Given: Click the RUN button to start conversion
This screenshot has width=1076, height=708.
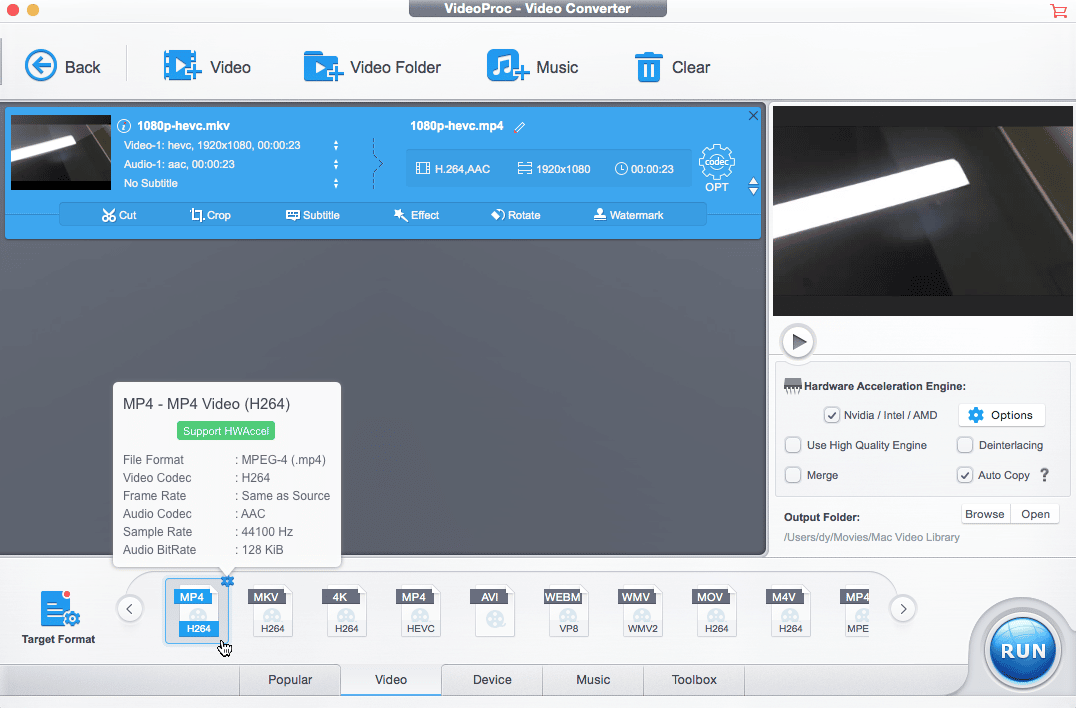Looking at the screenshot, I should [1021, 650].
